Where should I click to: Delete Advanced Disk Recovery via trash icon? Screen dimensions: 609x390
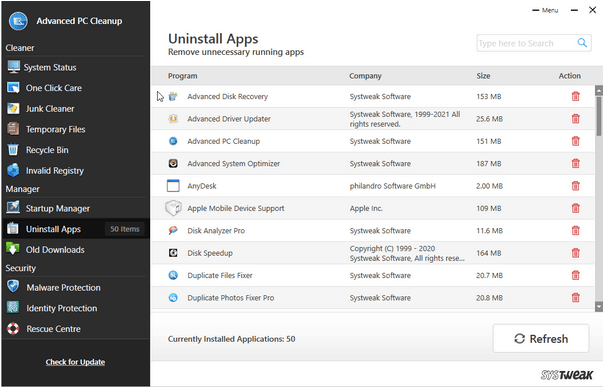point(576,96)
